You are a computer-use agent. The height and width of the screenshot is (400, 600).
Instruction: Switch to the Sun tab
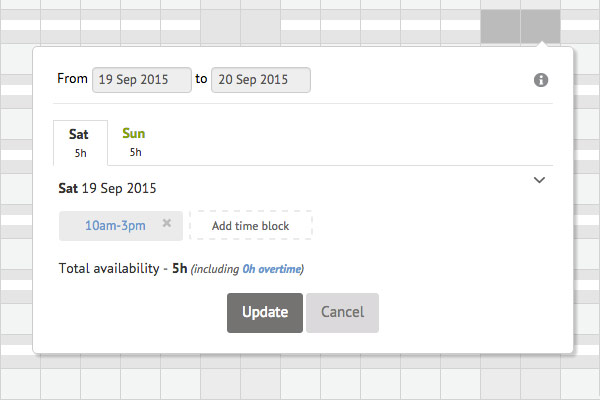click(134, 142)
